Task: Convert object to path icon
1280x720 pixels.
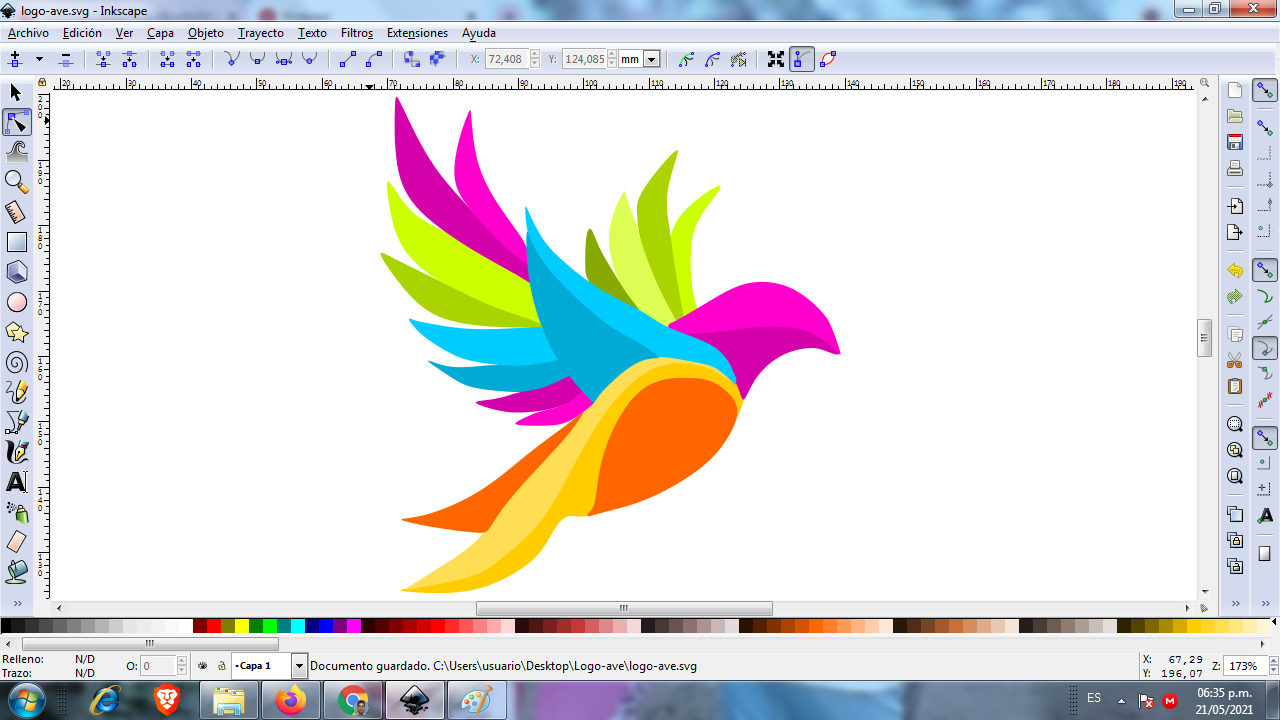Action: (x=412, y=59)
